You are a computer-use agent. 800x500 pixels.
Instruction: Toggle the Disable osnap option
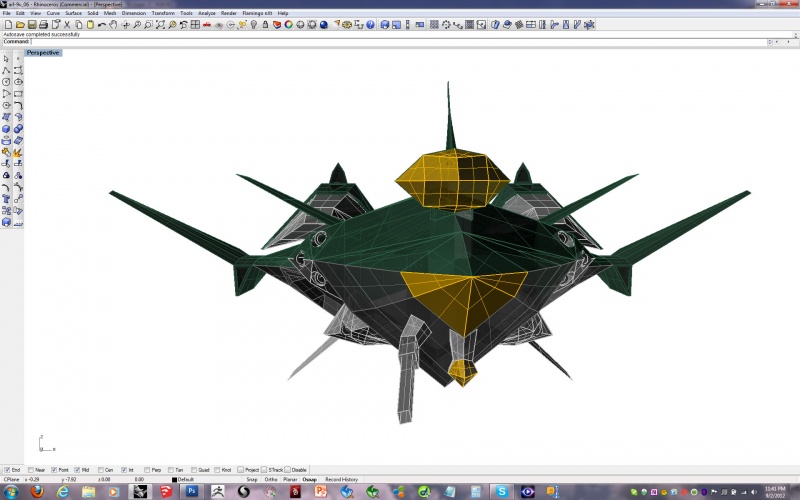click(x=287, y=470)
